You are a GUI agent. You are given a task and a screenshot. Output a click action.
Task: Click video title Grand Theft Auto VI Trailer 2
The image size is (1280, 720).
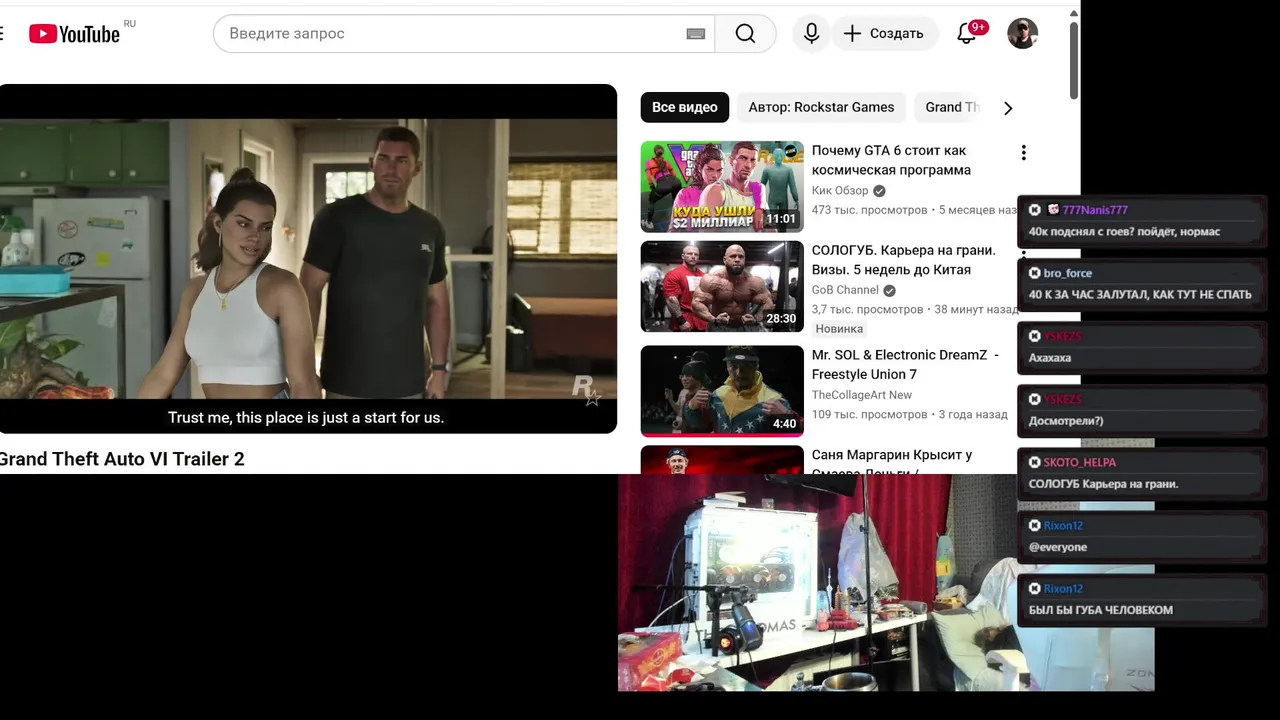121,459
